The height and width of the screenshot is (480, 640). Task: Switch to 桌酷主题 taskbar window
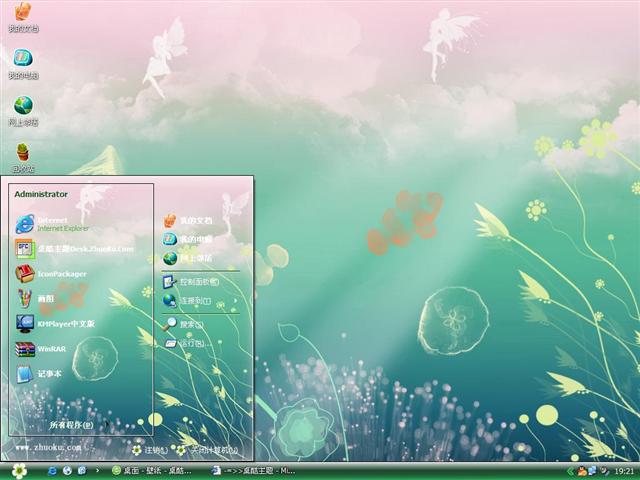tap(253, 471)
